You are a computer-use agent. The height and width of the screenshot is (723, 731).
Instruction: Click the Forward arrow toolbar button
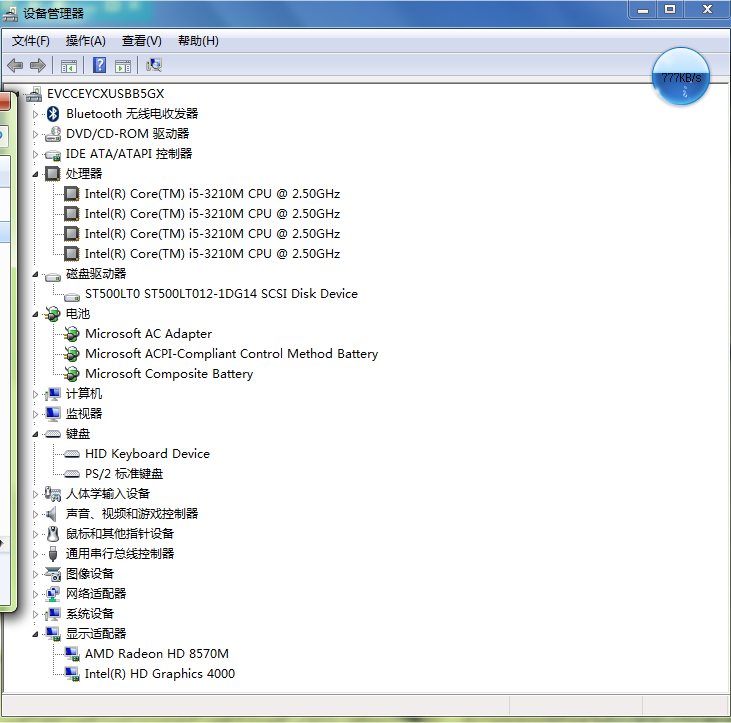click(38, 66)
